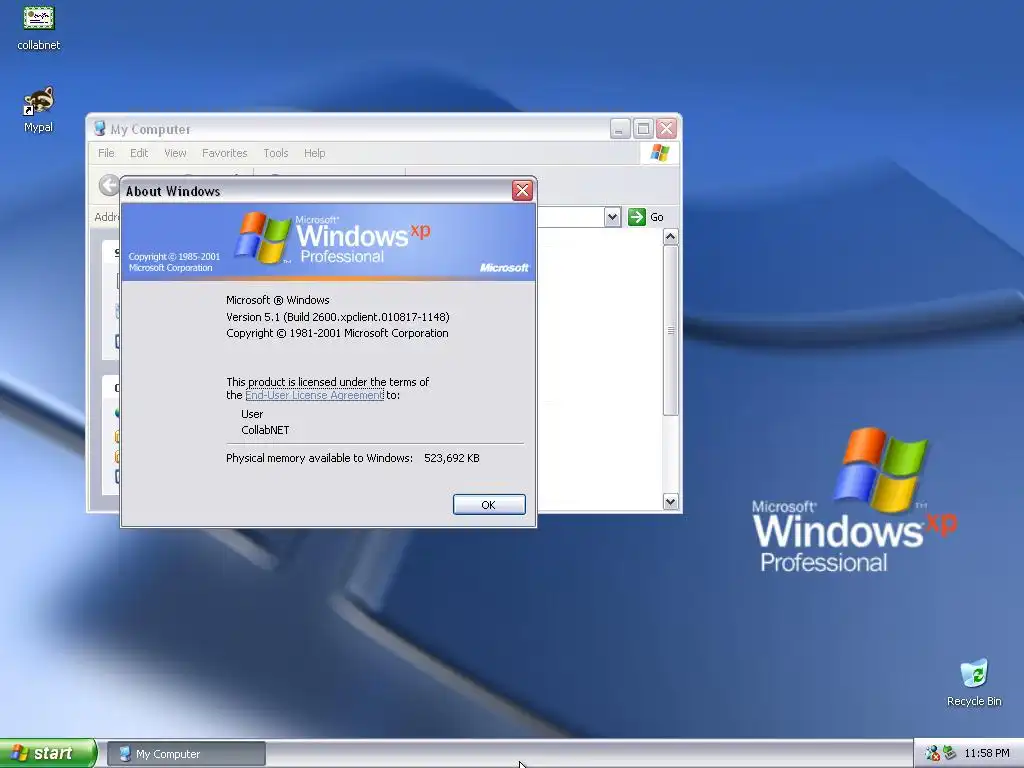
Task: Open the Tools menu in My Computer
Action: pos(276,153)
